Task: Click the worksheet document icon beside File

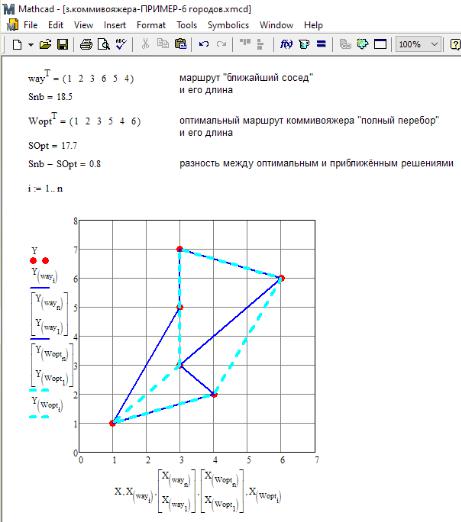Action: (13, 25)
